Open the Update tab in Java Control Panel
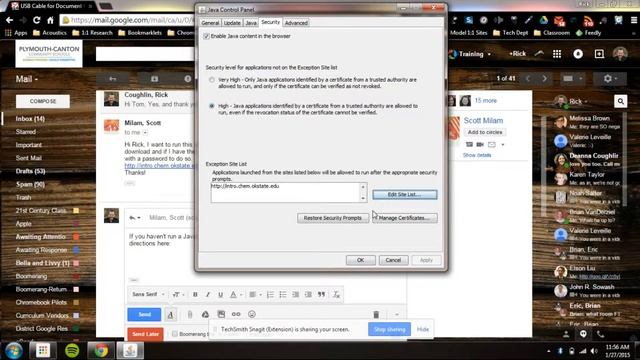Screen dimensions: 640x360 tap(232, 23)
